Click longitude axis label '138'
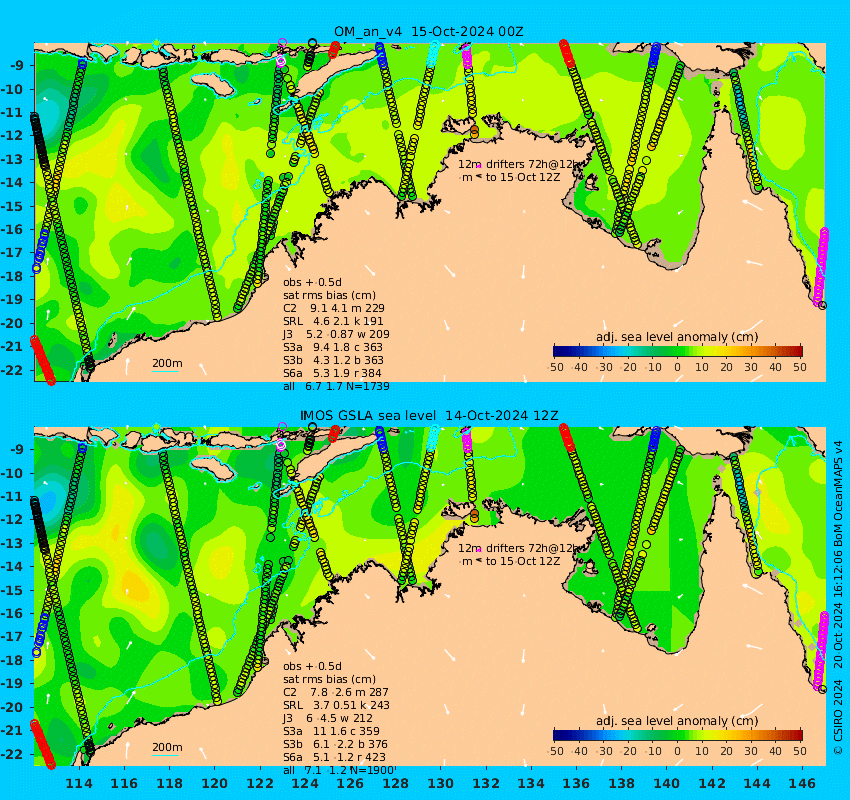Viewport: 850px width, 800px height. coord(621,784)
